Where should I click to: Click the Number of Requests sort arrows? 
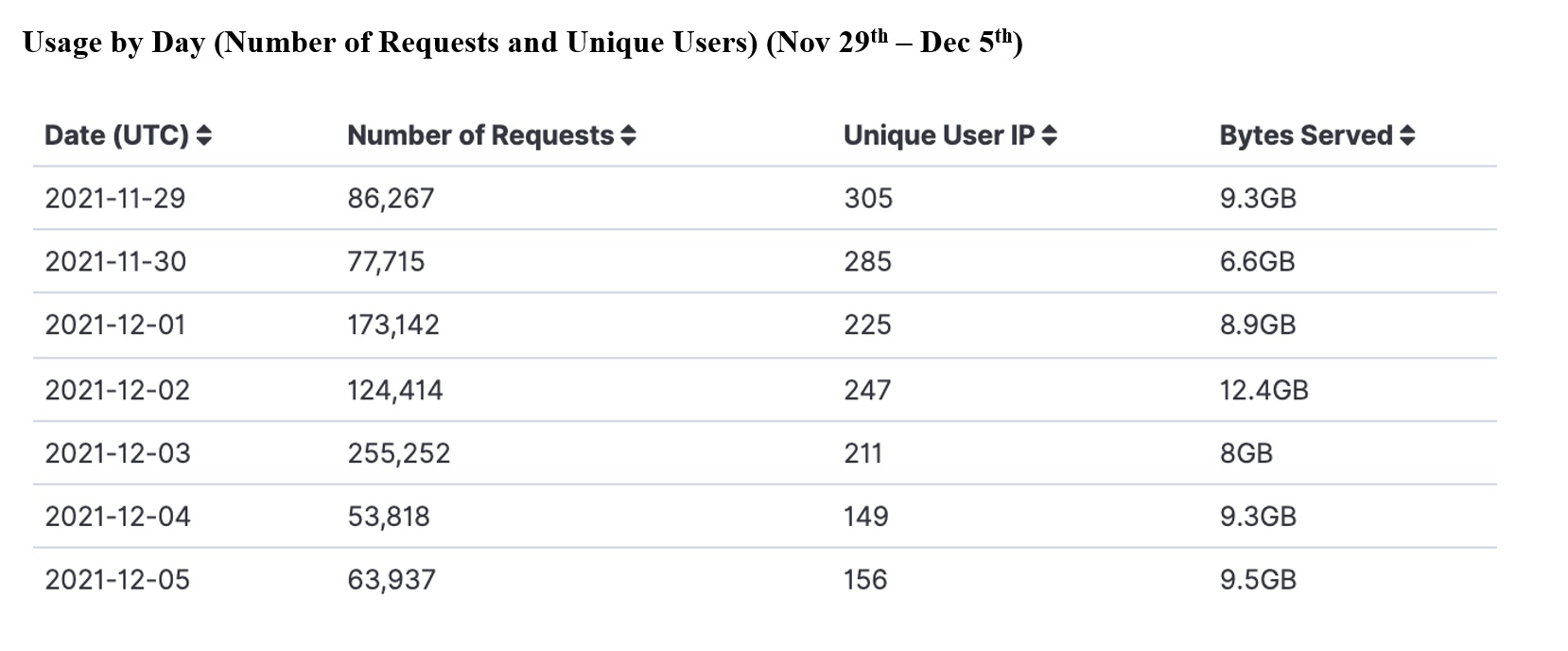[629, 135]
